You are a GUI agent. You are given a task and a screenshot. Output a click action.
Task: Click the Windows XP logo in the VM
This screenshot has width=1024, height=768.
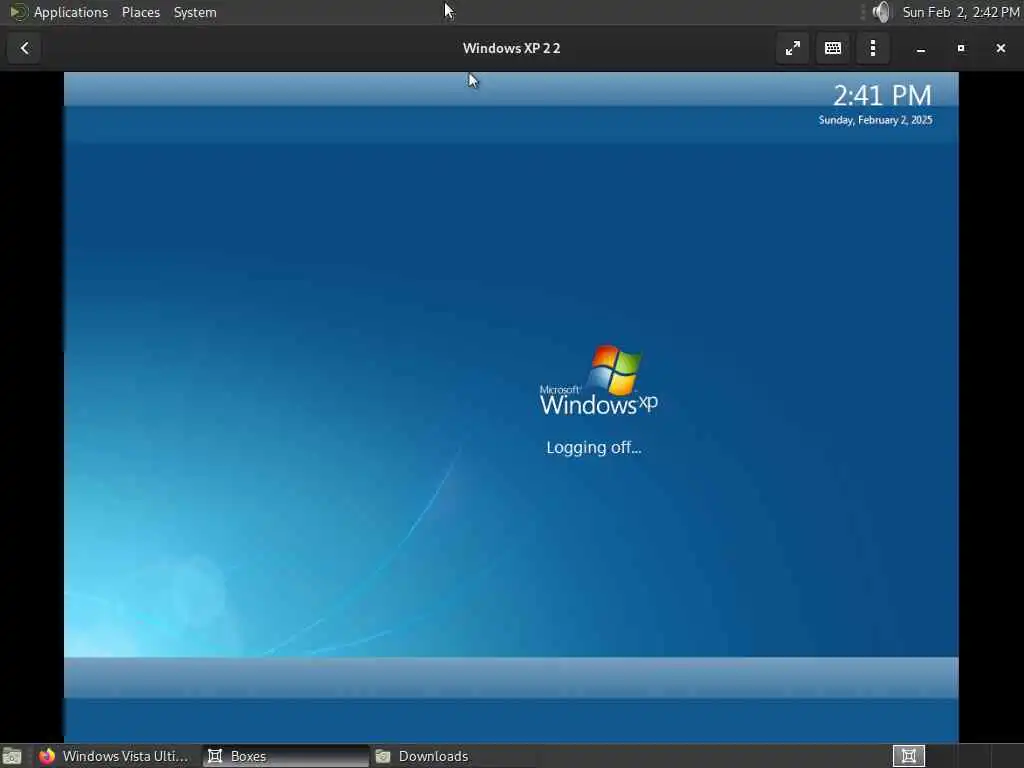pos(598,381)
